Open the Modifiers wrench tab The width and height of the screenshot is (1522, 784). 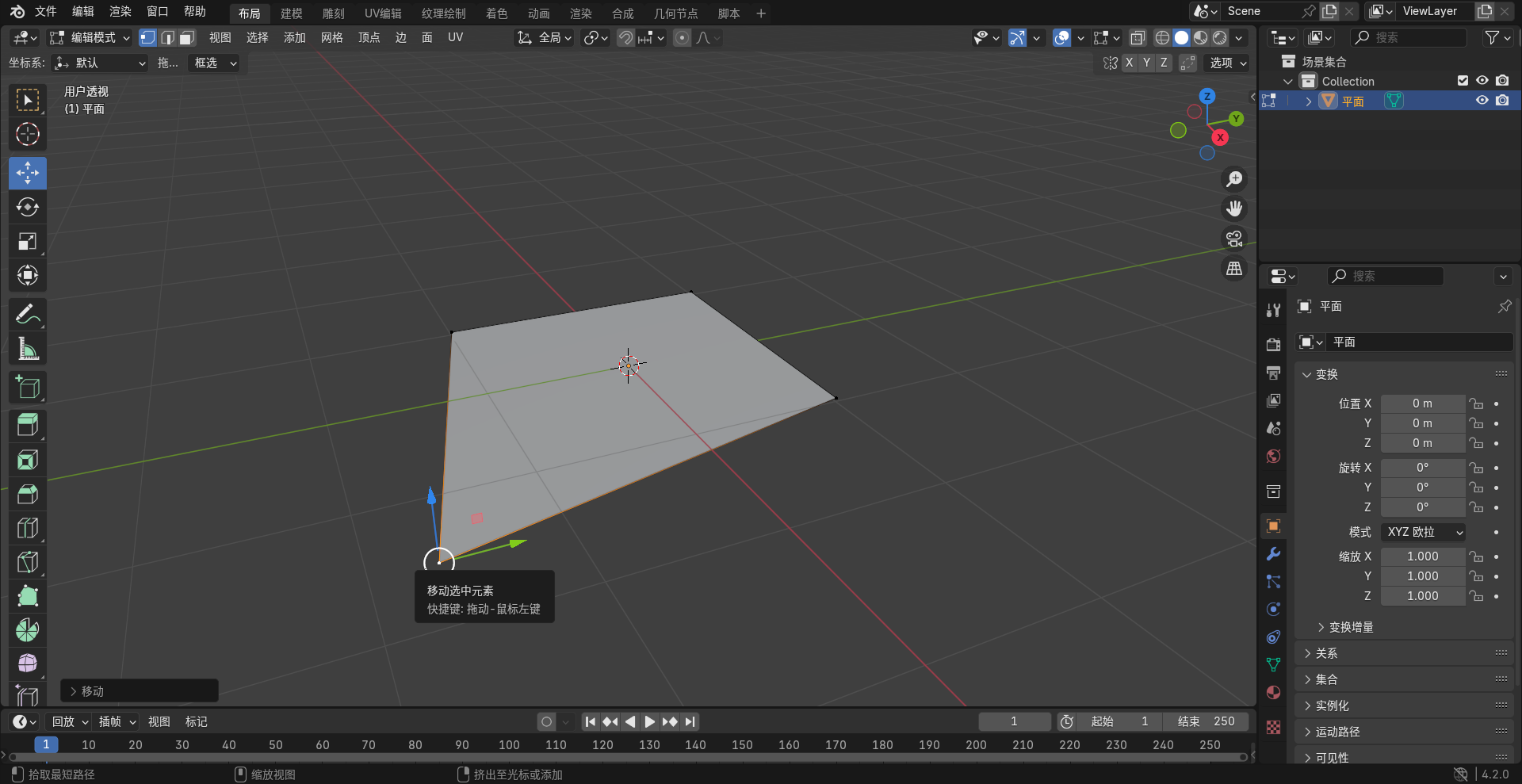point(1273,554)
